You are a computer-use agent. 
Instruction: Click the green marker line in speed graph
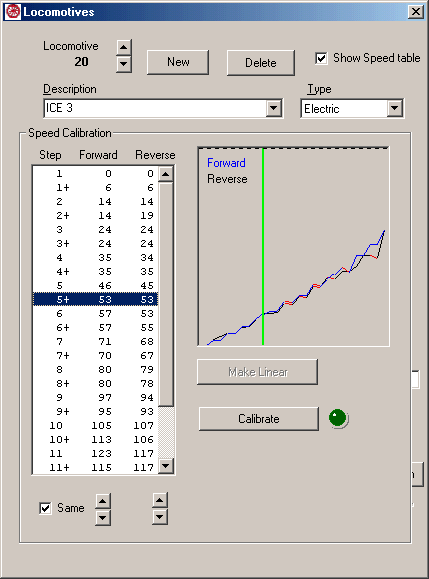tap(263, 247)
